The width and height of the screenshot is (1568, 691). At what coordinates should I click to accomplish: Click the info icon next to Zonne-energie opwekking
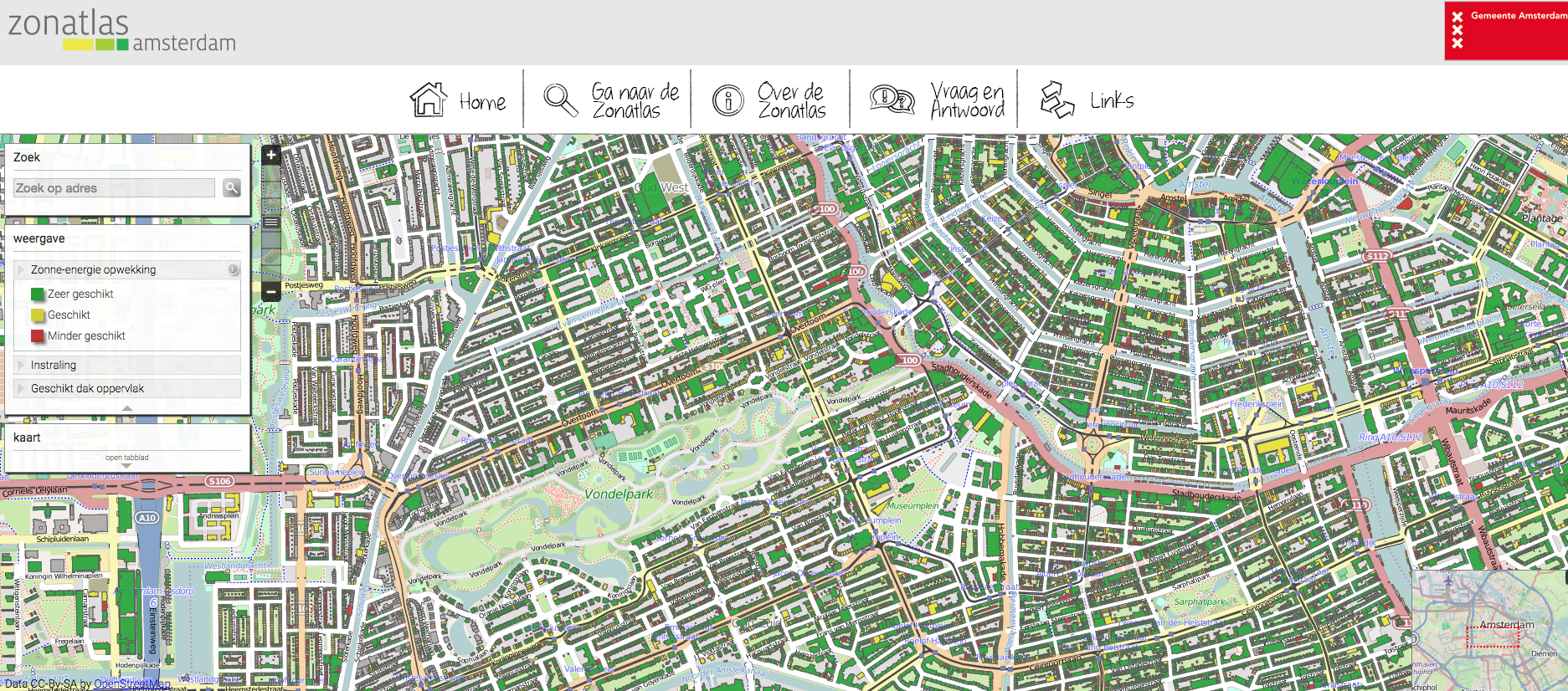click(x=233, y=269)
